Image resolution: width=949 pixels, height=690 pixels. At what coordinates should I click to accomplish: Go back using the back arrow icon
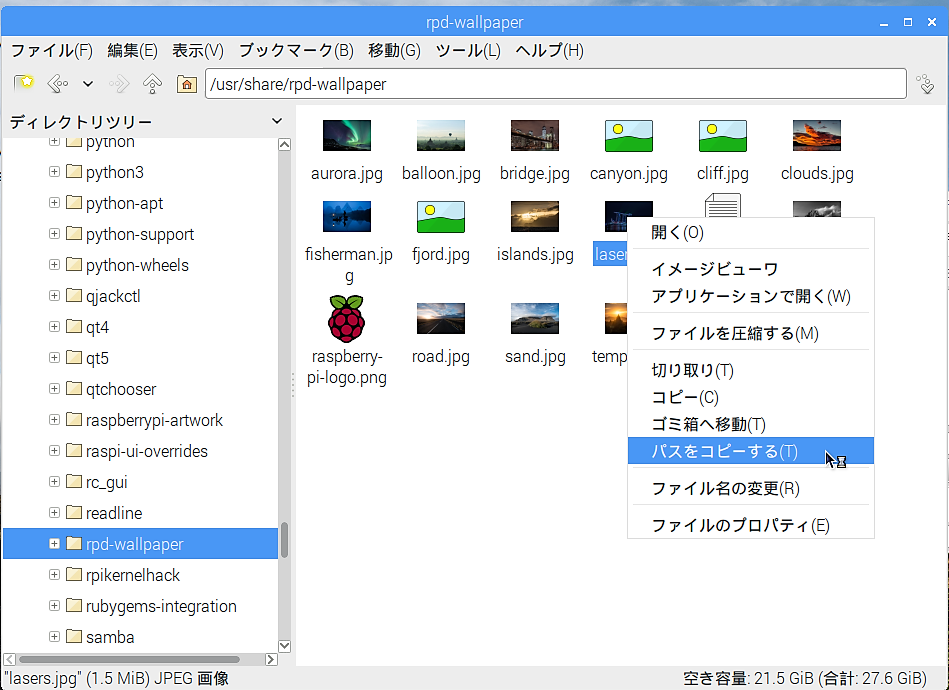(x=57, y=84)
